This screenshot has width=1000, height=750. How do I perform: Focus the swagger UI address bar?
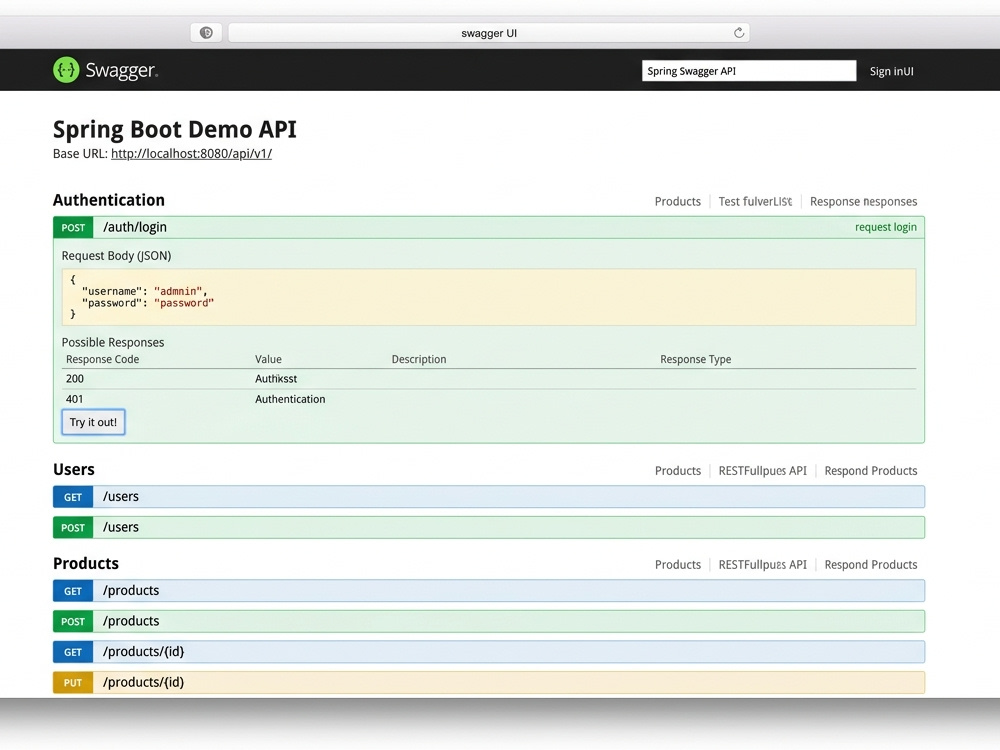click(x=489, y=33)
